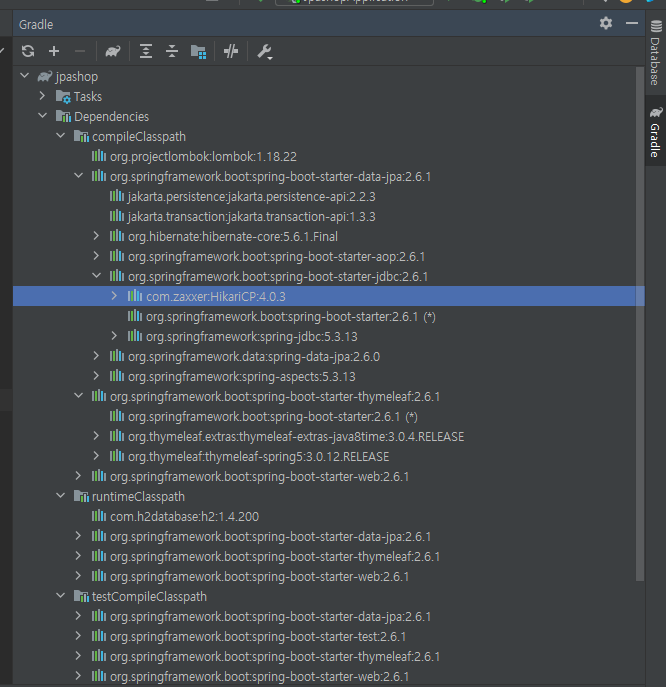Click library icon beside lombok:1.18.22
The height and width of the screenshot is (687, 666).
point(99,156)
